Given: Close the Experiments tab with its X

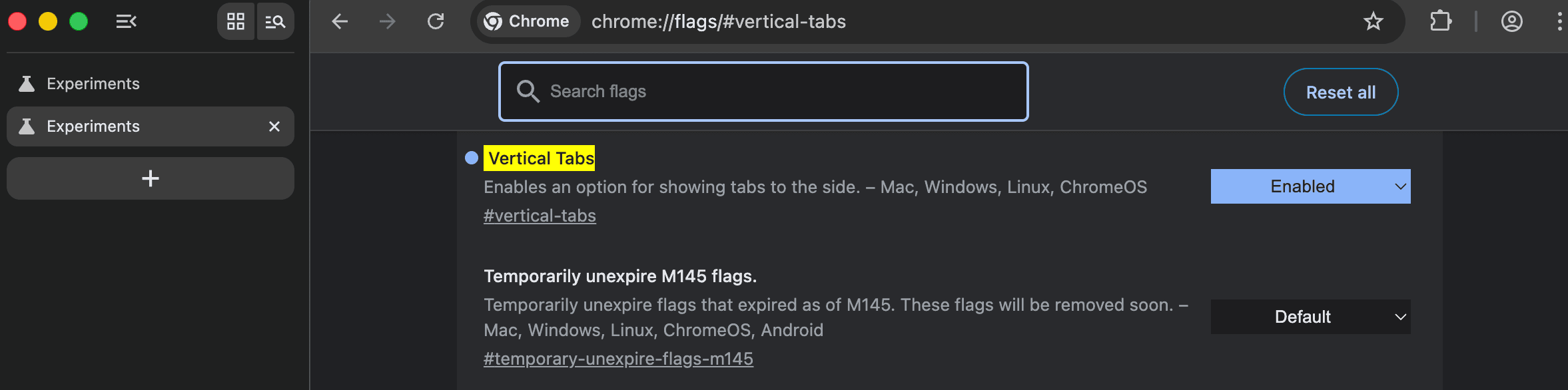Looking at the screenshot, I should click(x=274, y=126).
